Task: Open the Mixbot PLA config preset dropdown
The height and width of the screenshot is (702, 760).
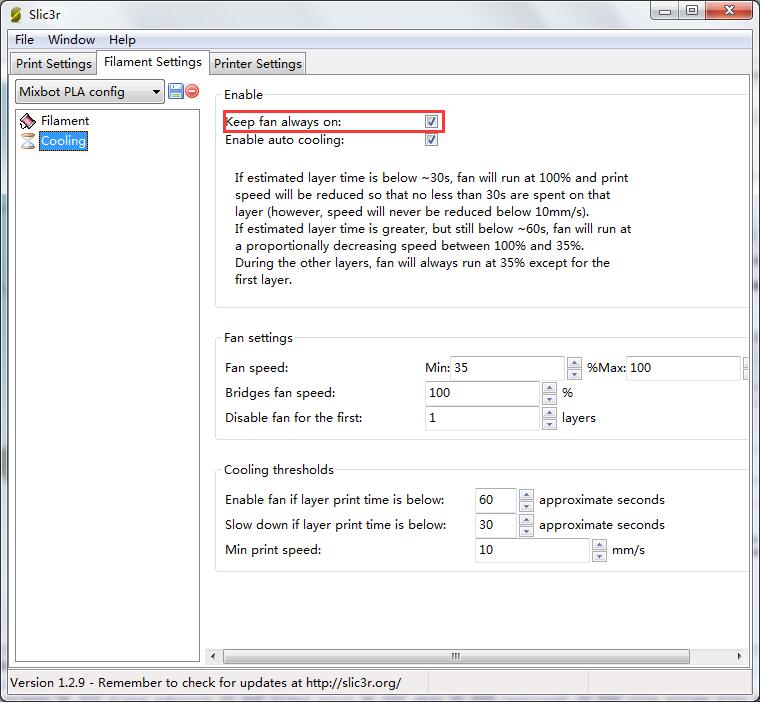Action: click(90, 92)
